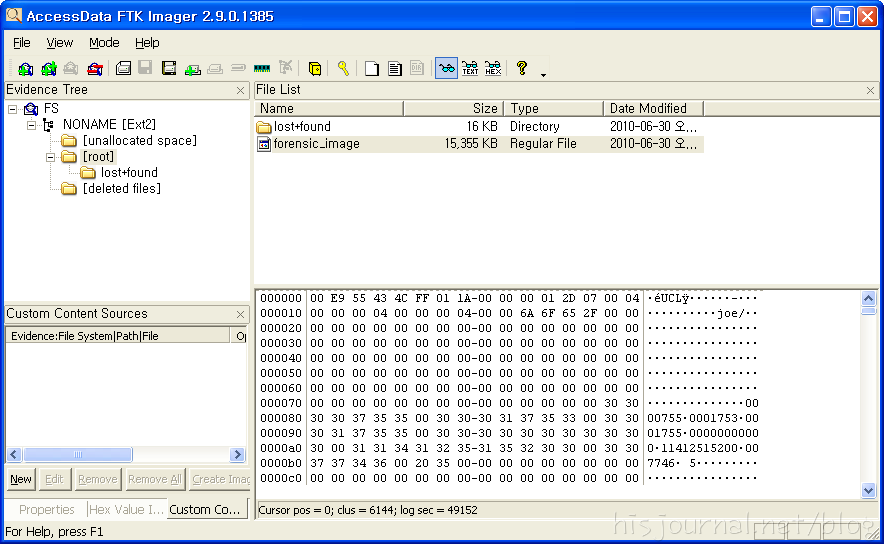The width and height of the screenshot is (884, 544).
Task: Click the Remove button
Action: (x=98, y=479)
